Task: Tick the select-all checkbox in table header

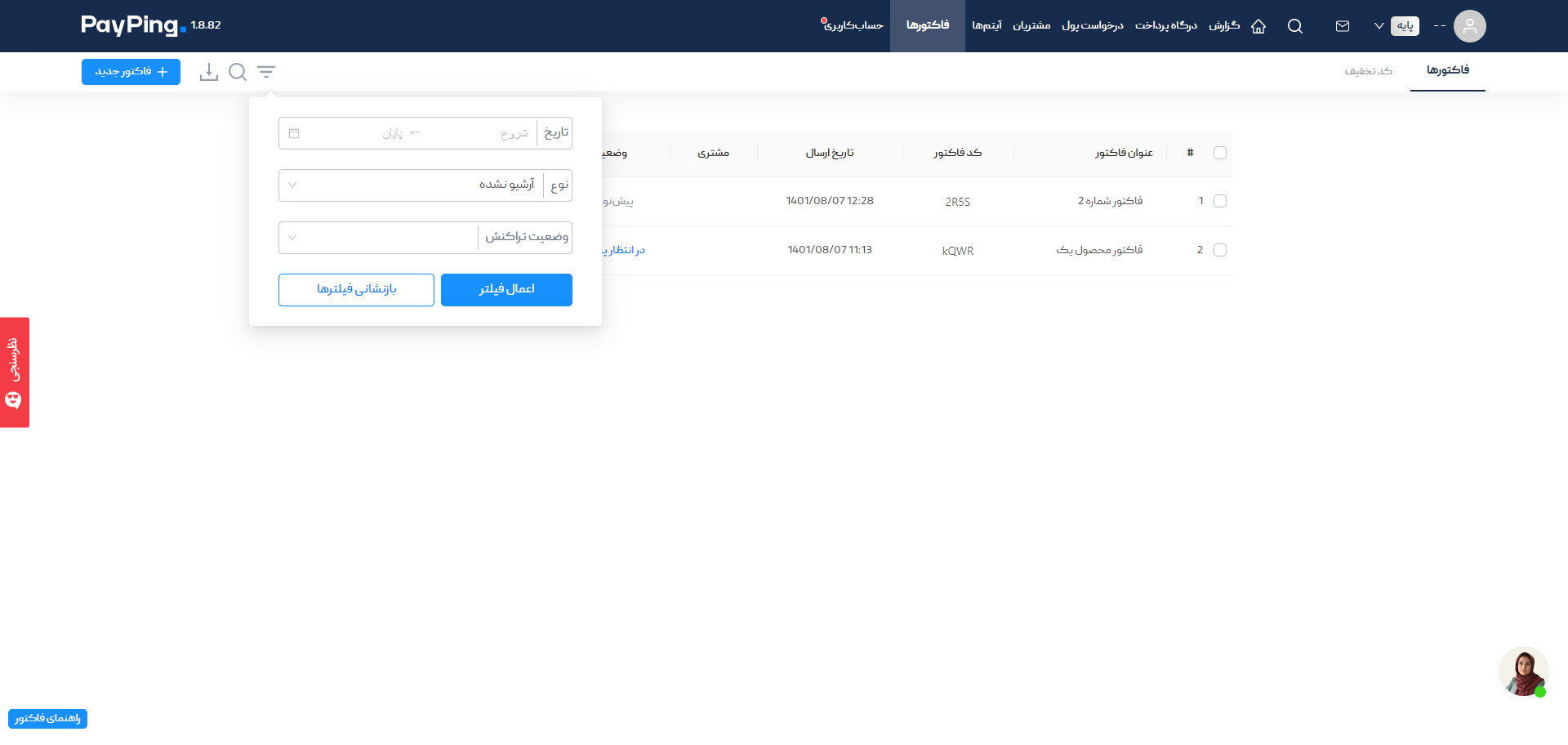Action: pos(1220,153)
